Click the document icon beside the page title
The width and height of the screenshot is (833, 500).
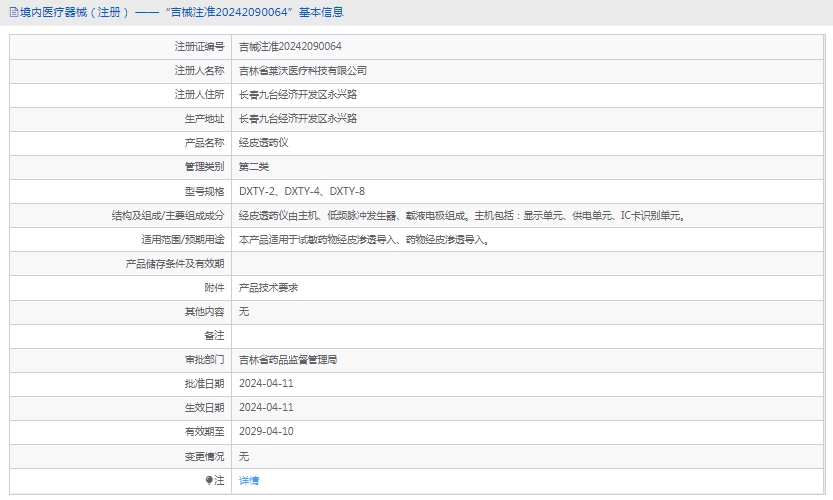pyautogui.click(x=13, y=12)
